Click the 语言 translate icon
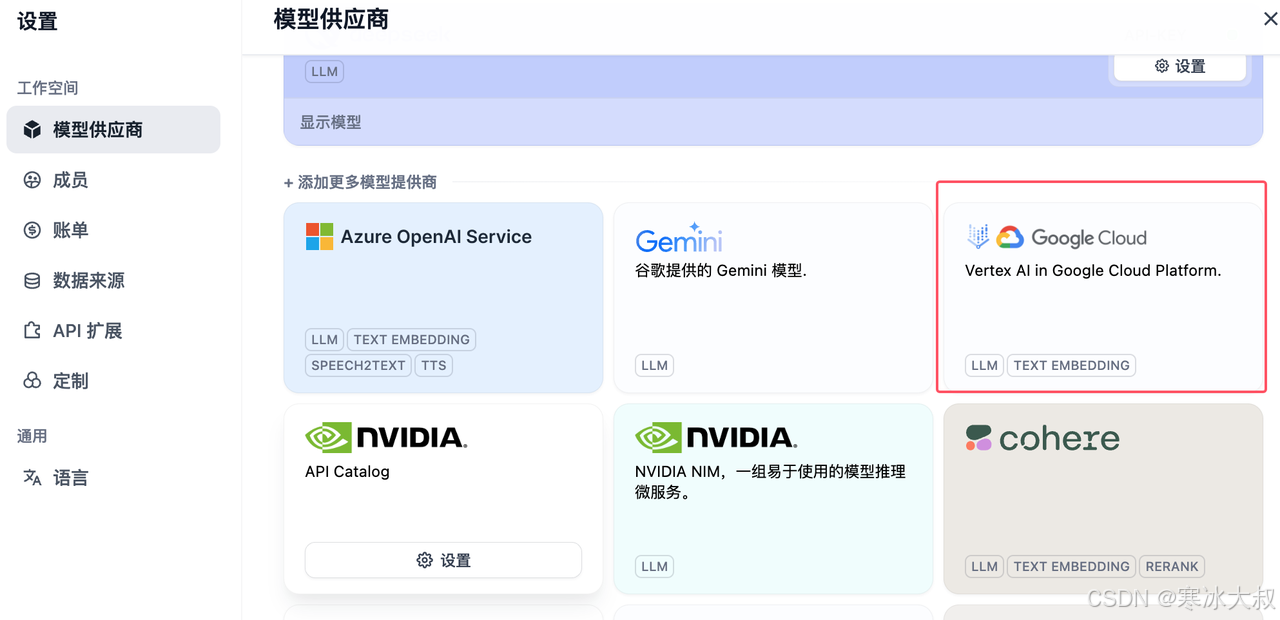1280x620 pixels. tap(33, 478)
